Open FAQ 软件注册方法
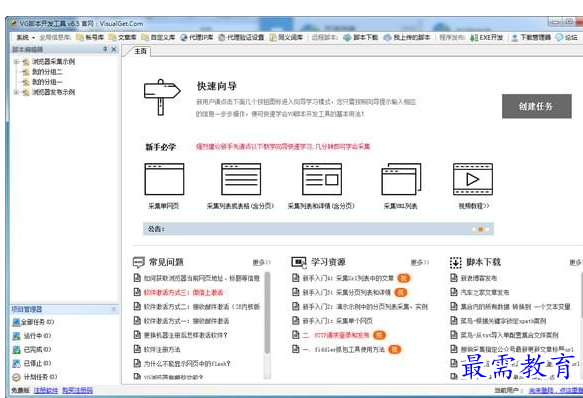Image resolution: width=583 pixels, height=398 pixels. [162, 349]
